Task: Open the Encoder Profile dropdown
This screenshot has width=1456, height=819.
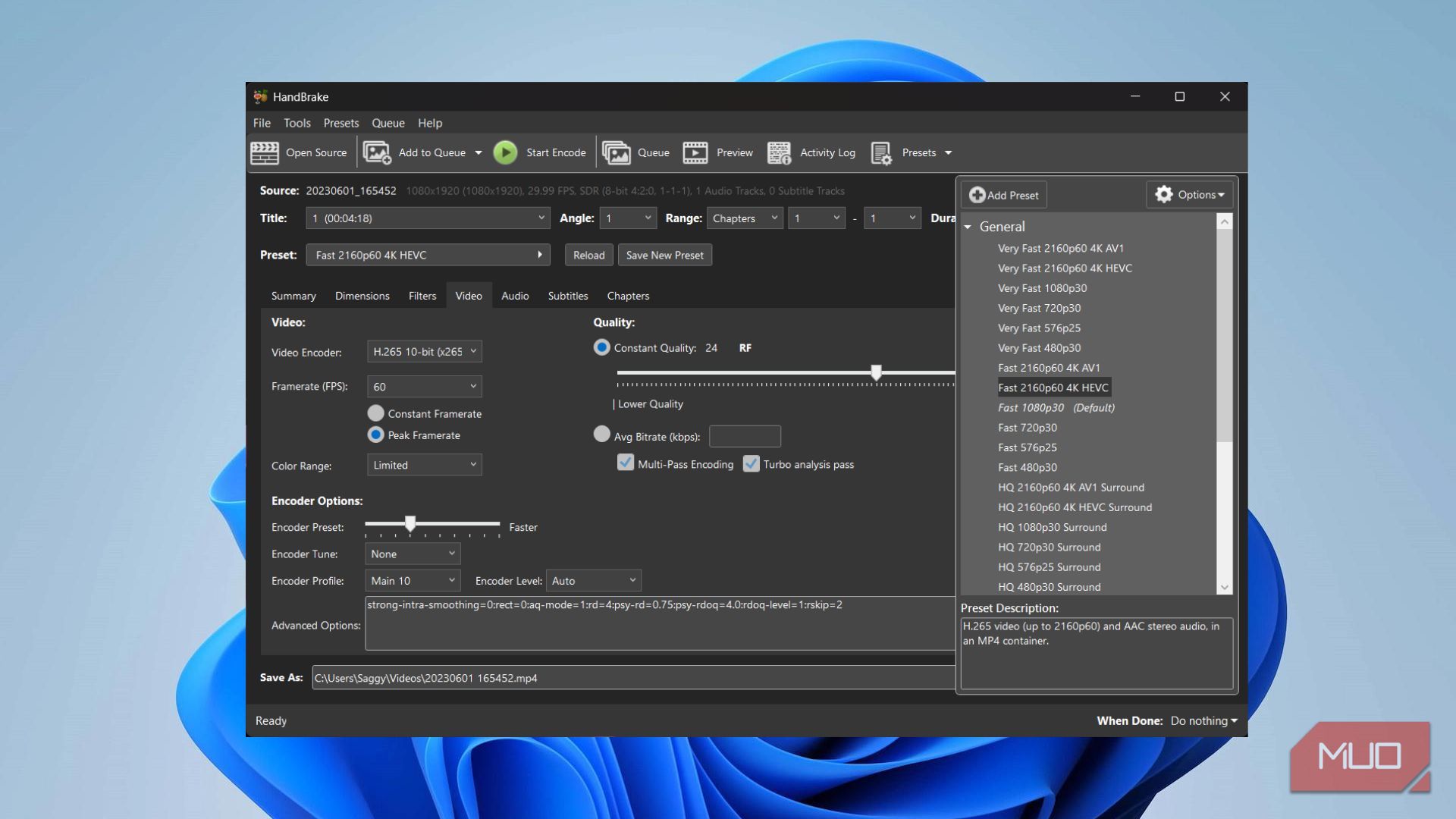Action: tap(413, 580)
